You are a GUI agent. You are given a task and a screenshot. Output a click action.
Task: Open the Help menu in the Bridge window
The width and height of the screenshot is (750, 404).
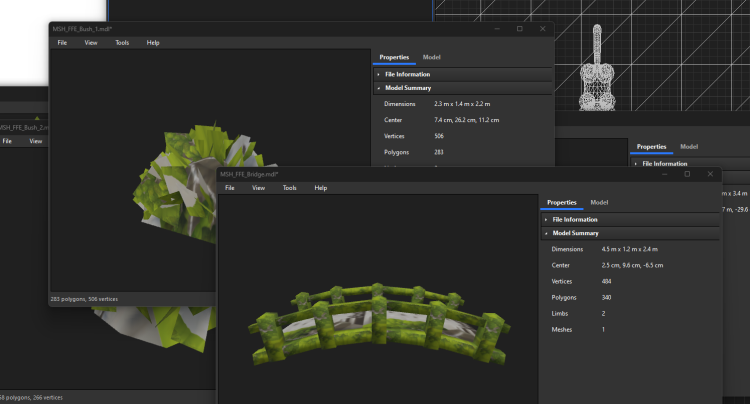tap(320, 188)
